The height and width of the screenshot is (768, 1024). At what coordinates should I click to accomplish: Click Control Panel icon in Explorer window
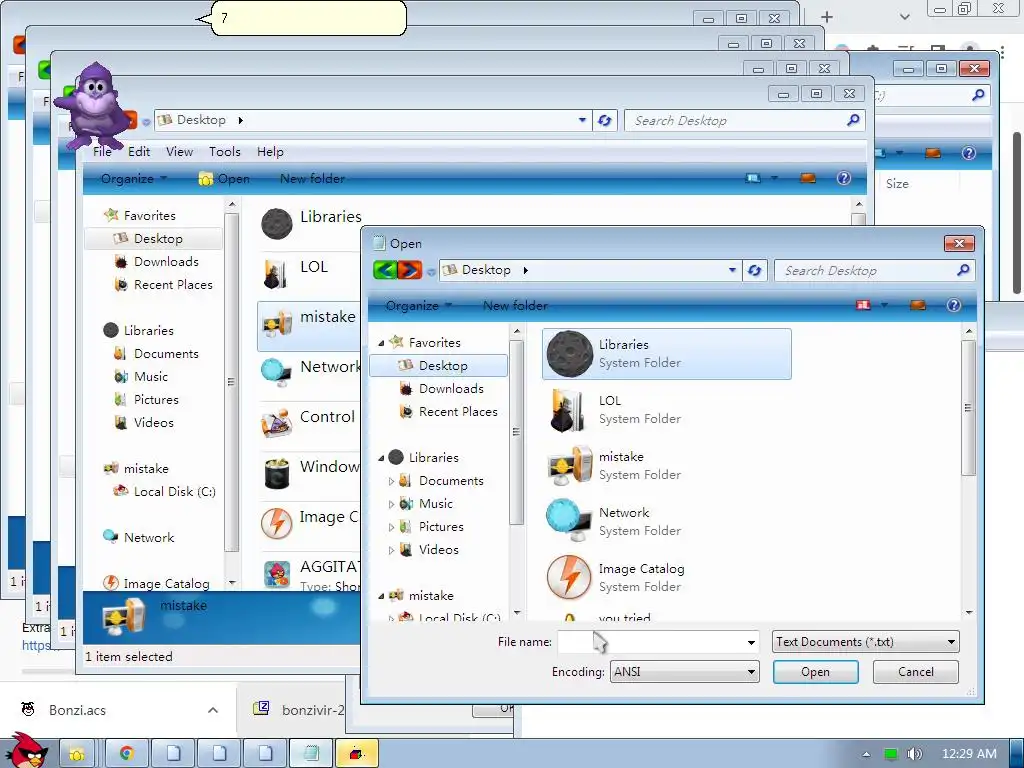277,424
